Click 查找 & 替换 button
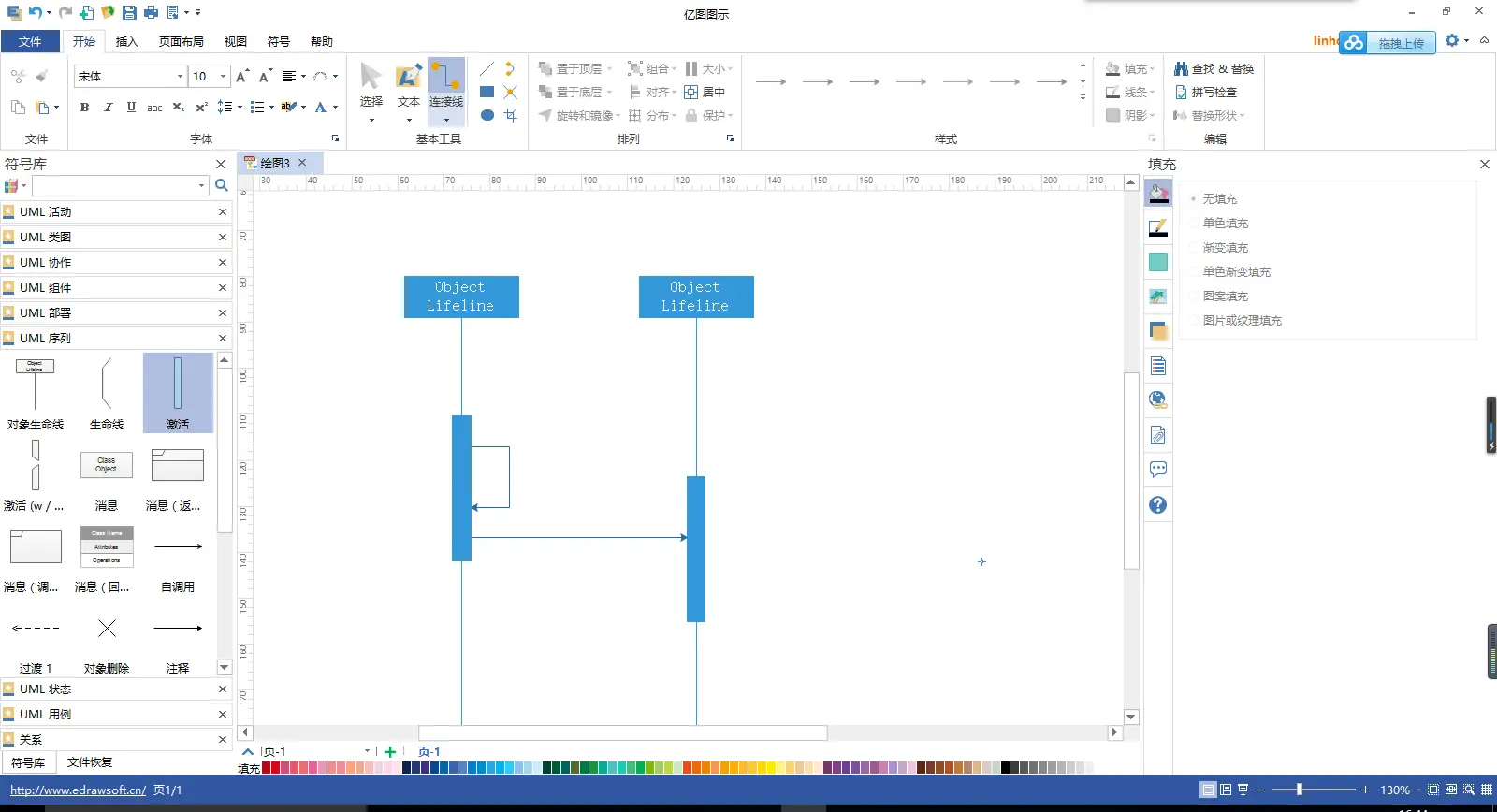This screenshot has height=812, width=1497. (1214, 68)
